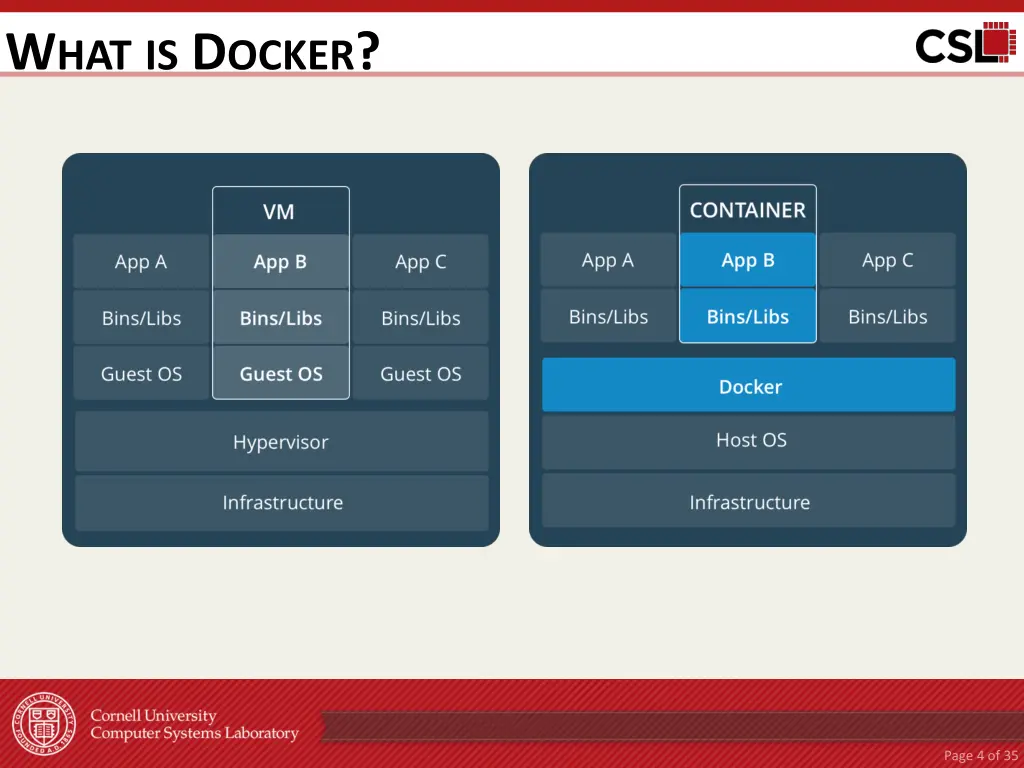Click "Bins/Libs" under App C, Hypervisor diagram
The height and width of the screenshot is (768, 1024).
[421, 318]
